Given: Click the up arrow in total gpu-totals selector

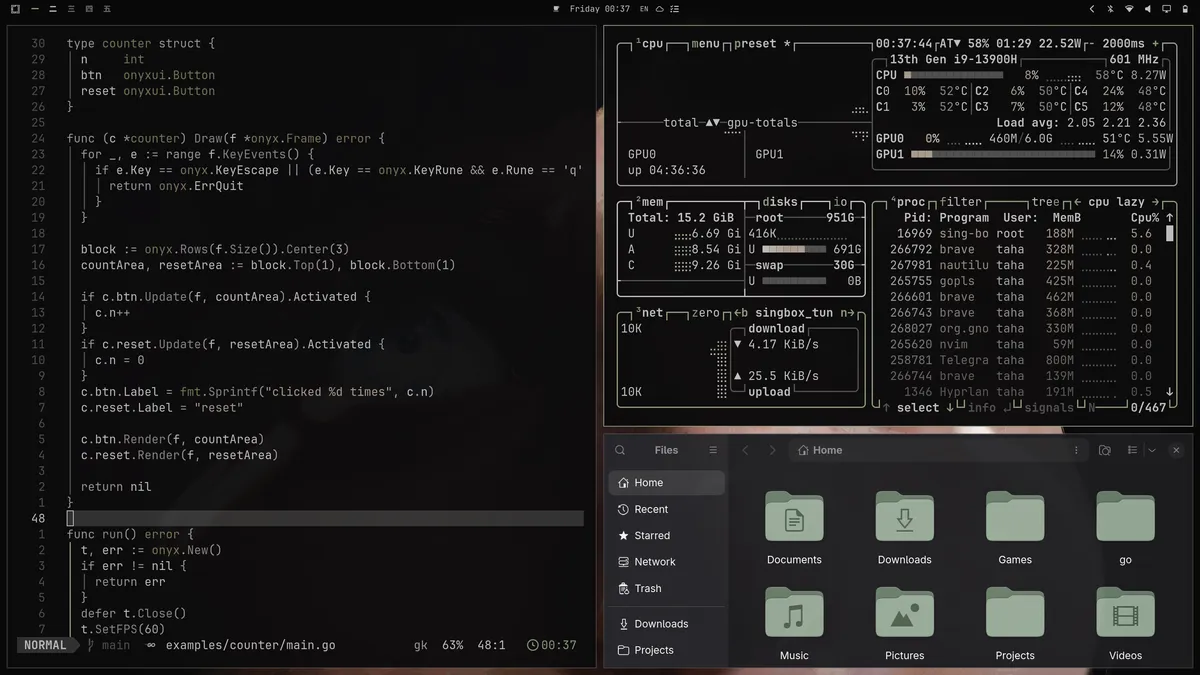Looking at the screenshot, I should [709, 123].
